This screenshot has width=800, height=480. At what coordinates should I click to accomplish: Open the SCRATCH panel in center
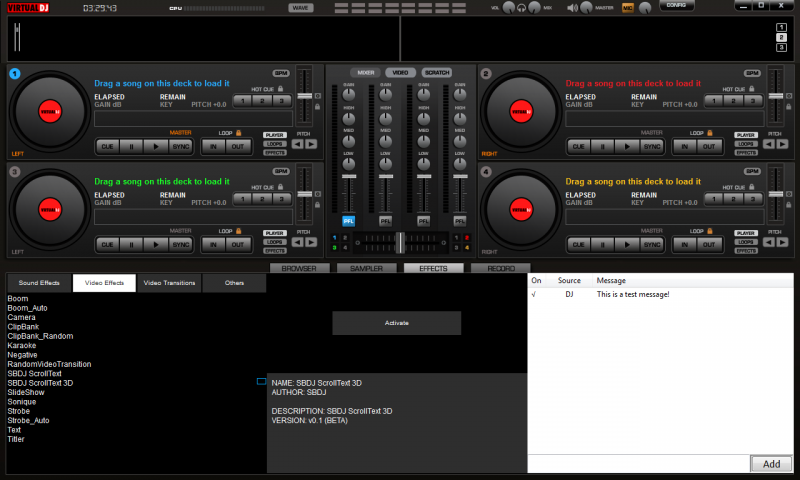437,72
